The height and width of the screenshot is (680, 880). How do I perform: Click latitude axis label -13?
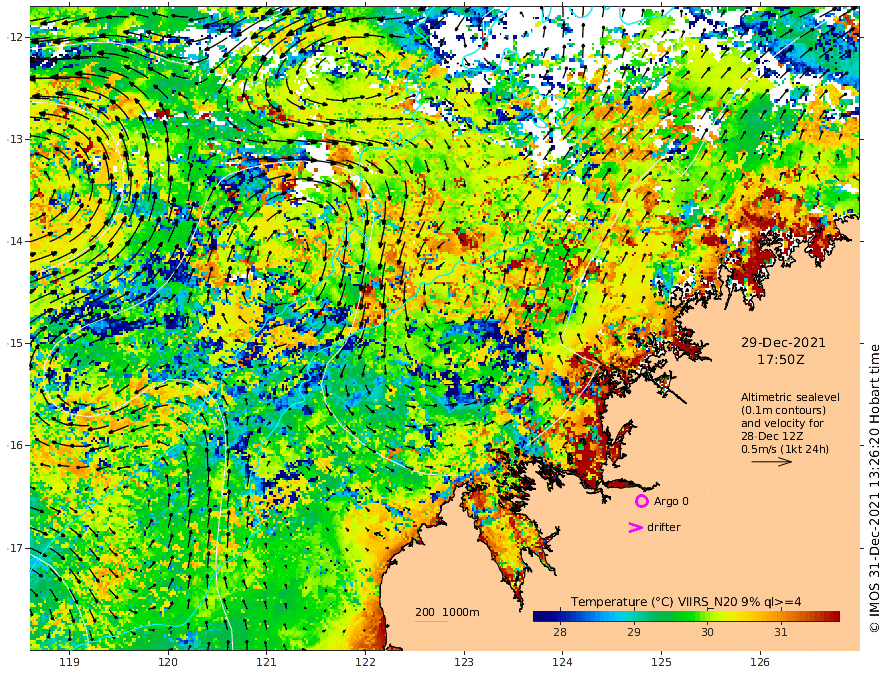click(15, 139)
